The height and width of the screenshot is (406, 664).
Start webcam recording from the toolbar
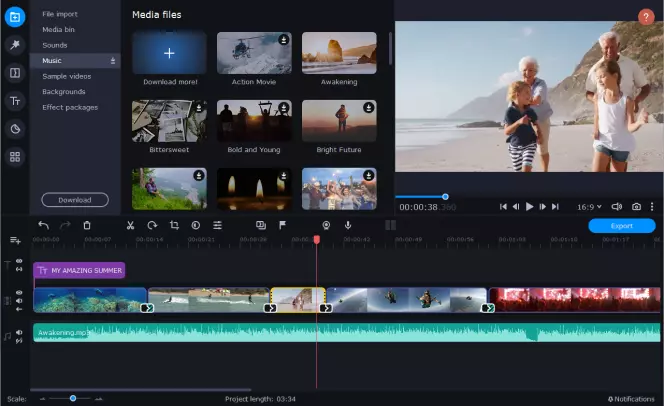pos(326,225)
